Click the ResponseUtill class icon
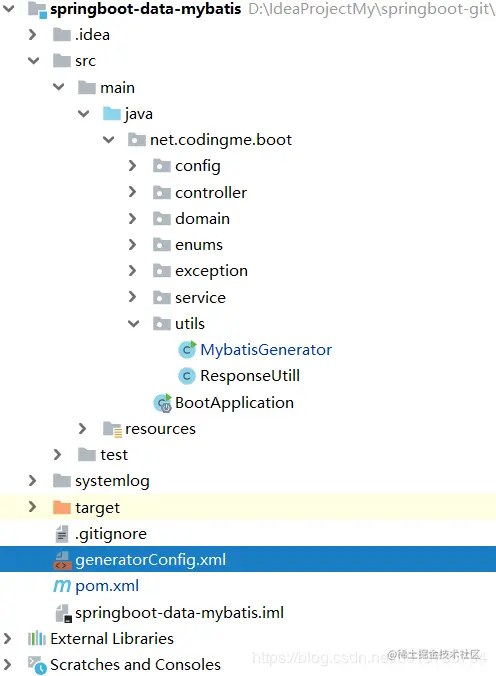This screenshot has height=676, width=496. pos(187,376)
